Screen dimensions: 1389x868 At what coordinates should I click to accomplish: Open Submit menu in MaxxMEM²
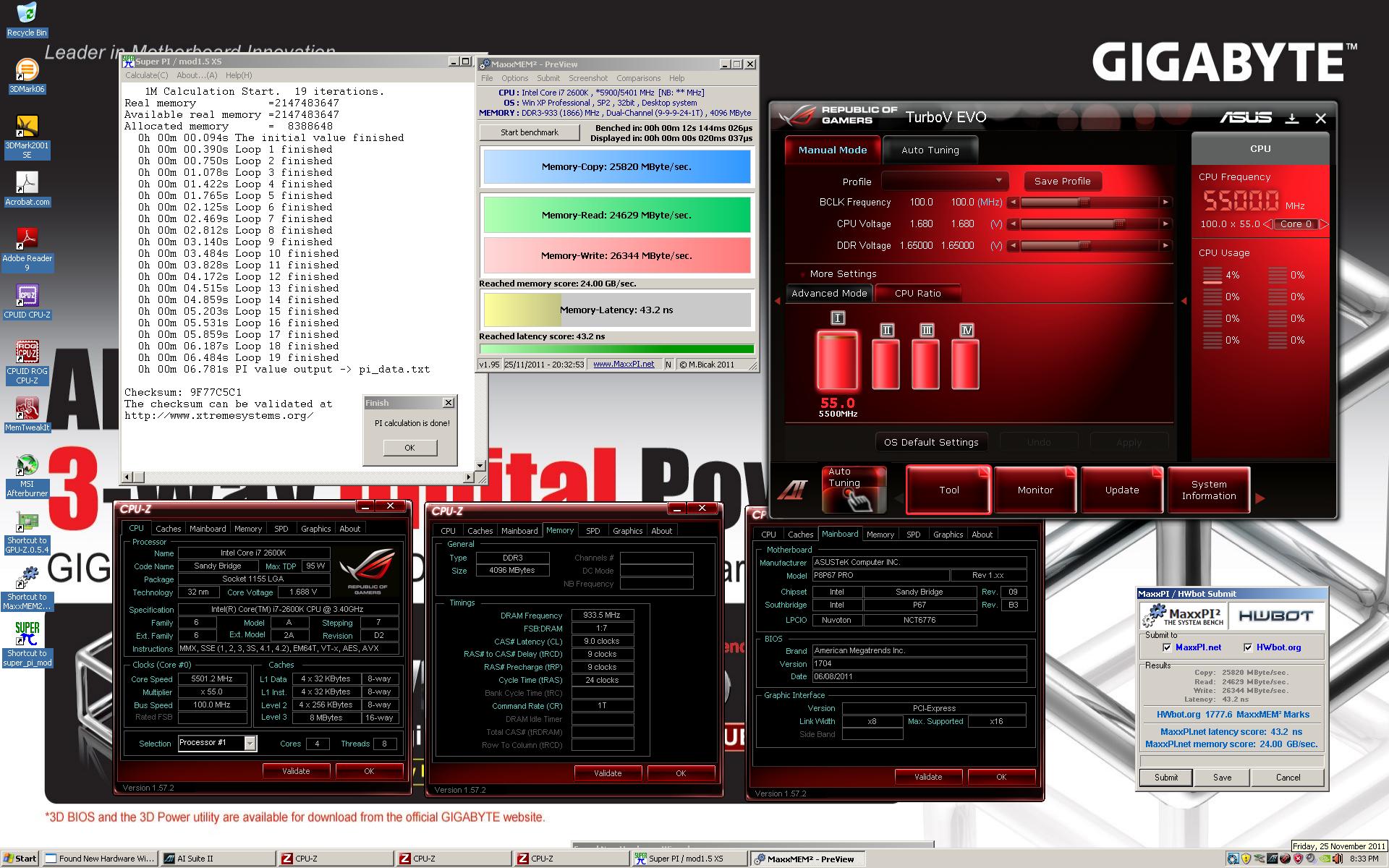(x=548, y=78)
